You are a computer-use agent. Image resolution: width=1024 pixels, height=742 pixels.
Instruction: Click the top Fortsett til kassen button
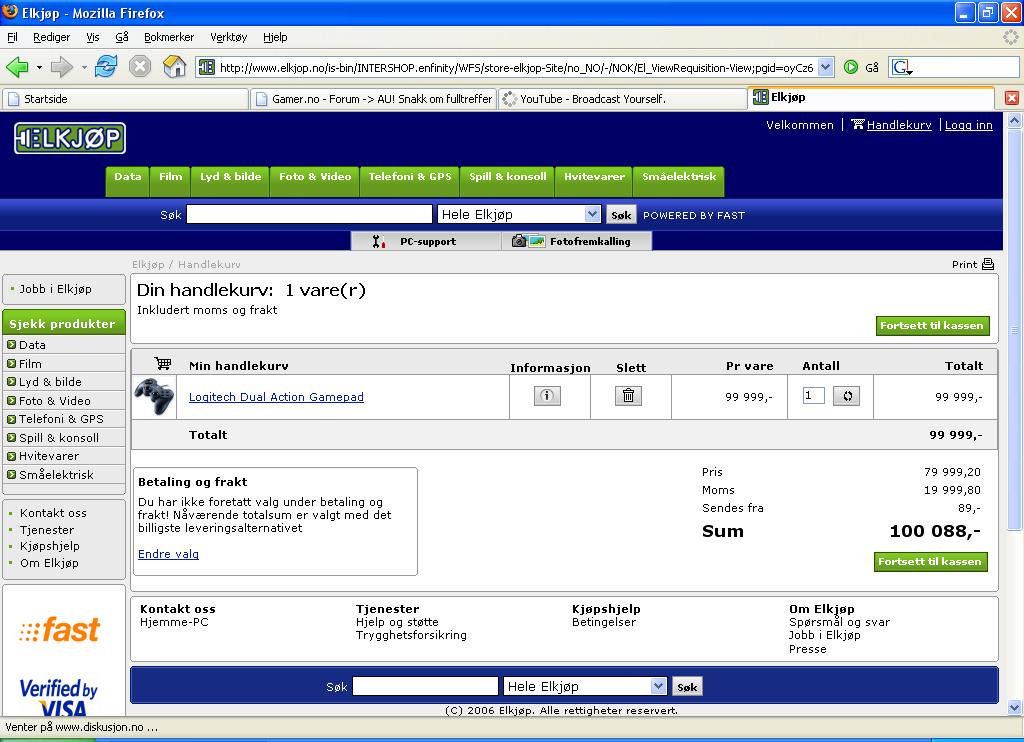933,325
